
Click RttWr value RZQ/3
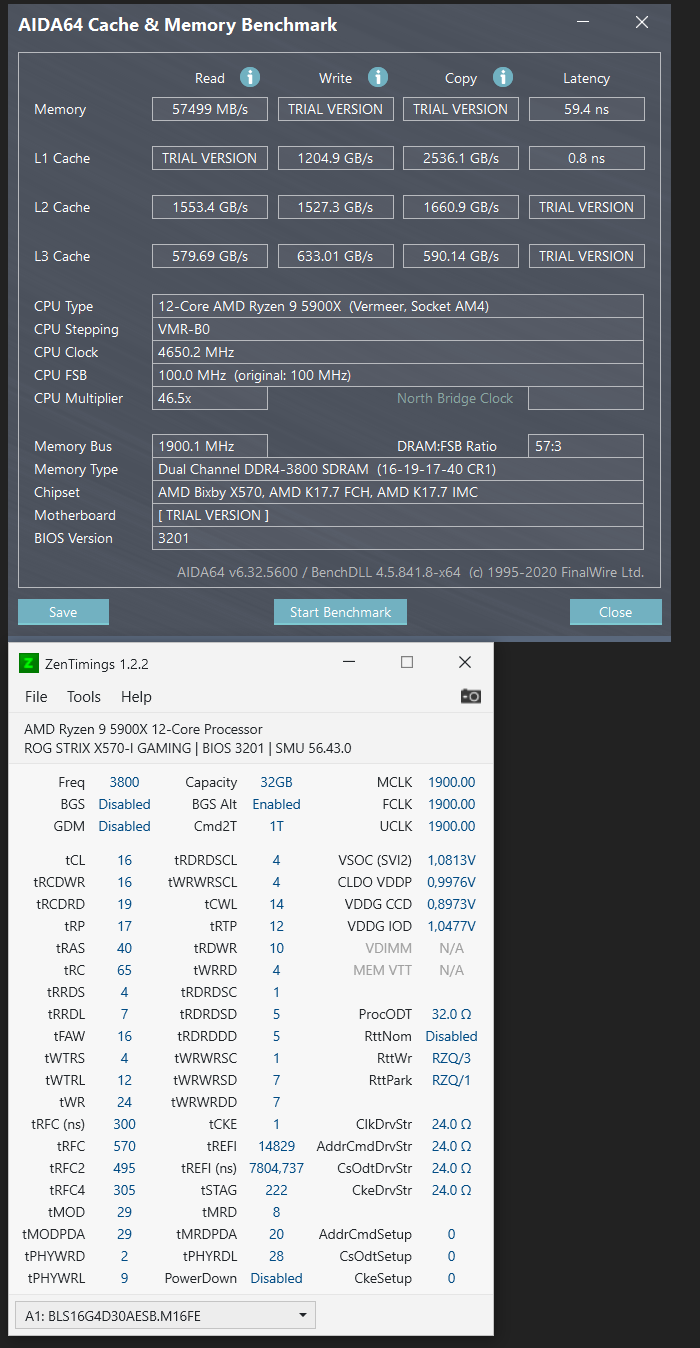(x=451, y=1058)
